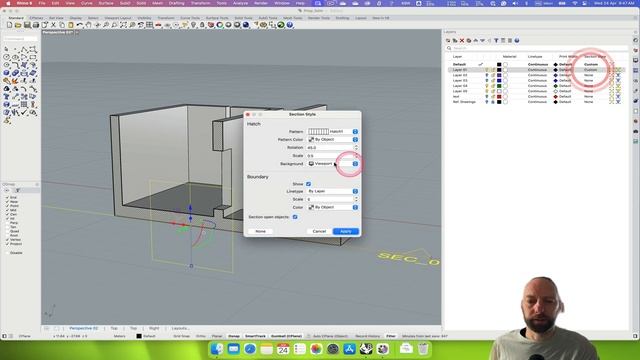The image size is (640, 360).
Task: Click Apply in Section Style dialog
Action: click(346, 231)
